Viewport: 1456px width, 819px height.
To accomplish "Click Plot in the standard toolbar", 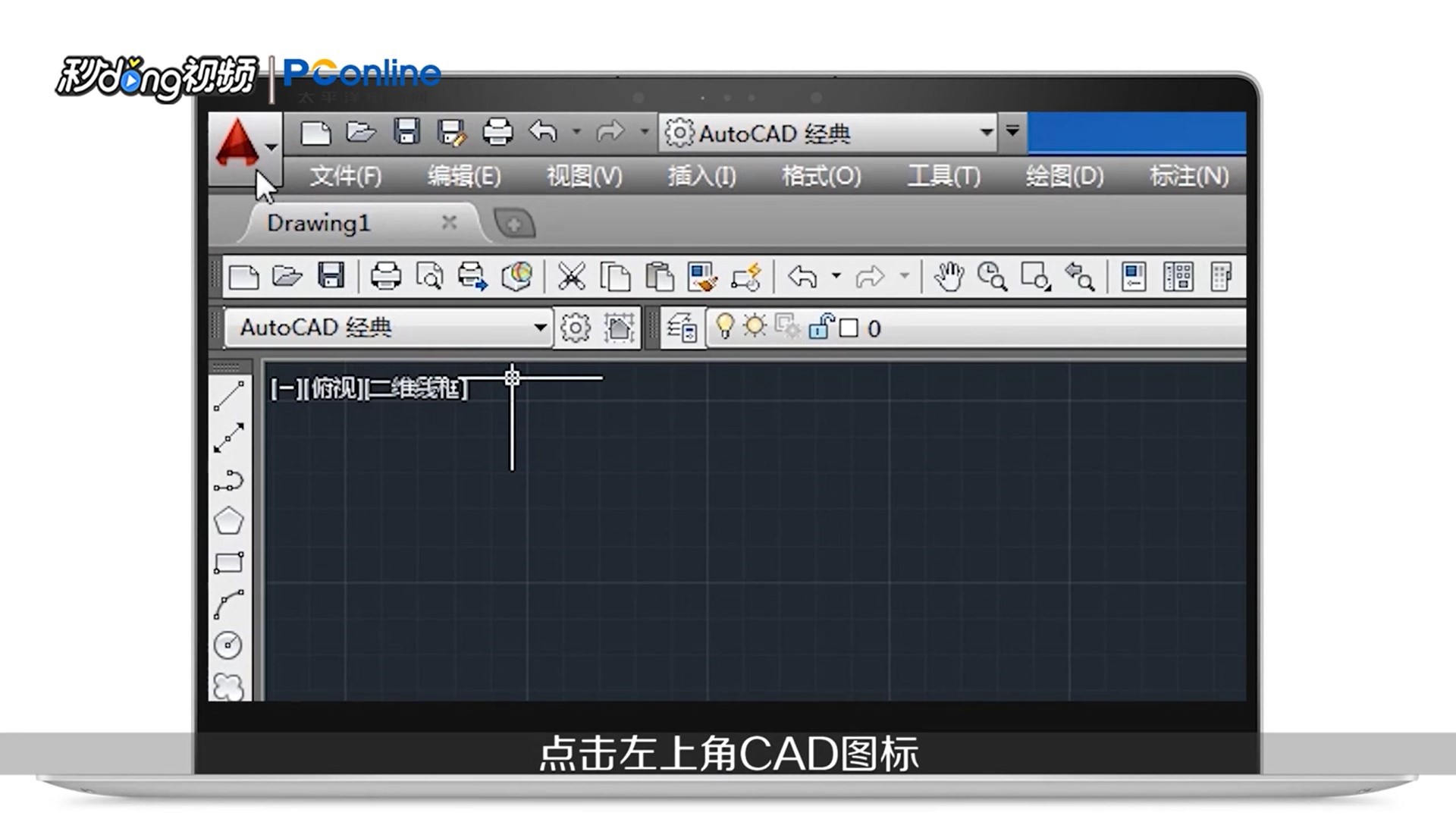I will pyautogui.click(x=385, y=277).
